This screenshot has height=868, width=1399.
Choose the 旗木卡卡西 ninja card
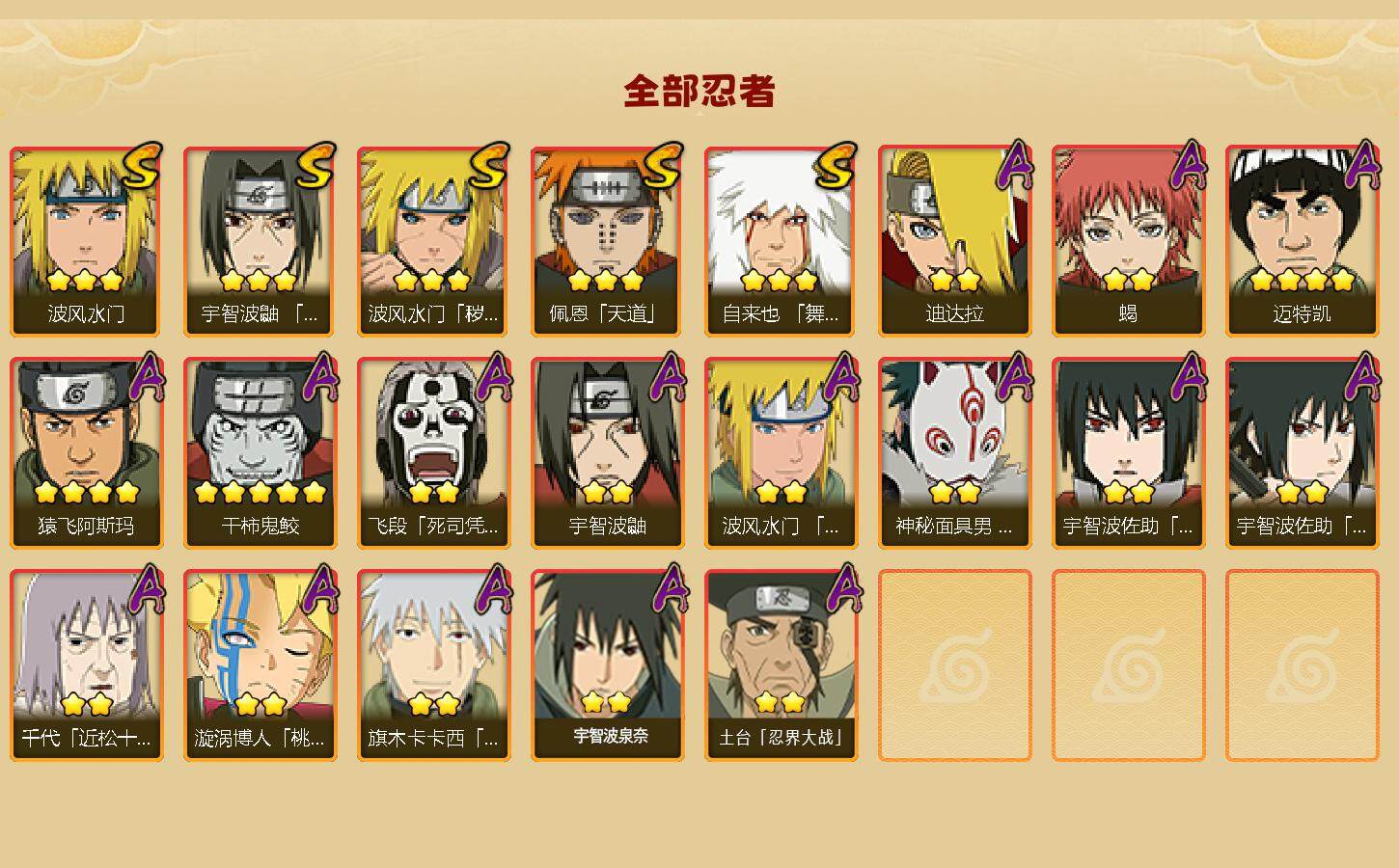click(x=434, y=665)
